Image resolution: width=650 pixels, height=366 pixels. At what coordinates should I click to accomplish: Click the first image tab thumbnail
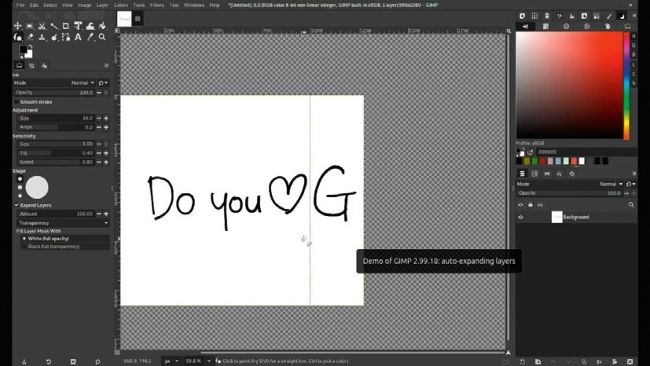[x=124, y=19]
